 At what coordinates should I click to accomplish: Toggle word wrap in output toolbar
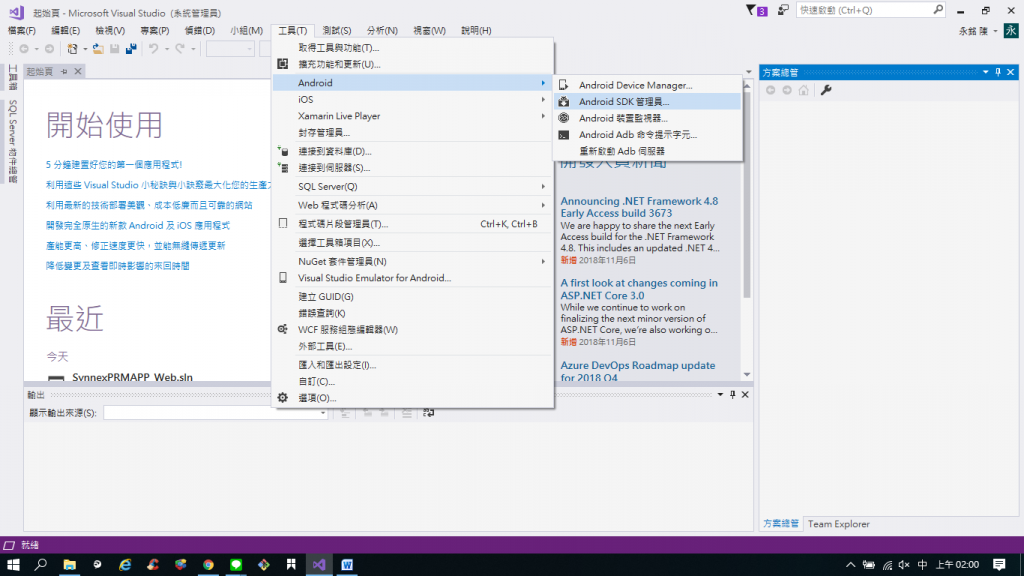428,413
